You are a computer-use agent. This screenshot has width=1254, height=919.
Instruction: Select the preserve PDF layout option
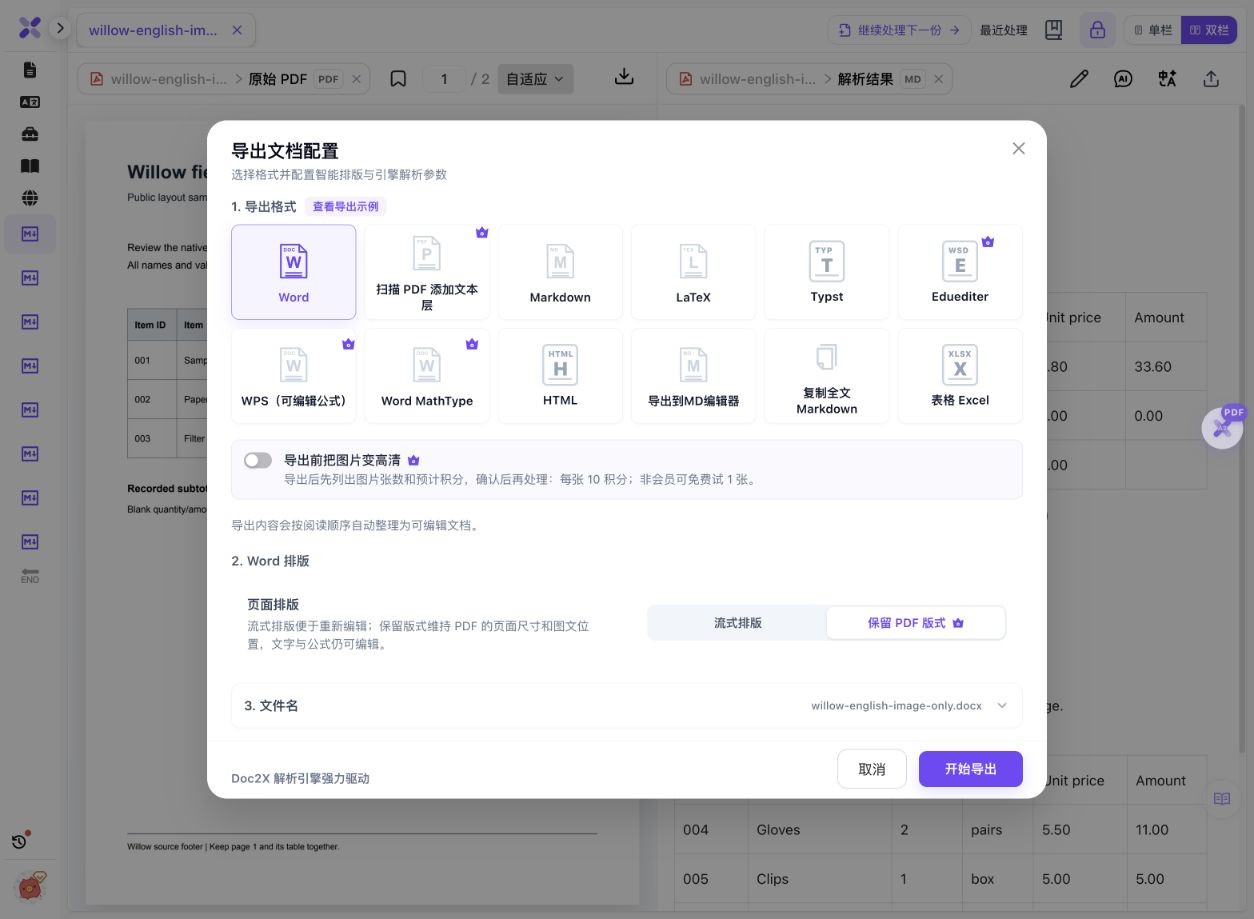pyautogui.click(x=916, y=623)
